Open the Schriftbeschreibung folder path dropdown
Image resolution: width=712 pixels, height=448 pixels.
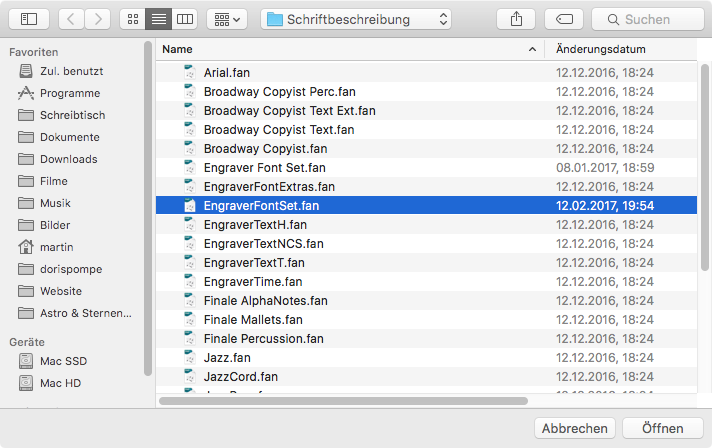(355, 19)
